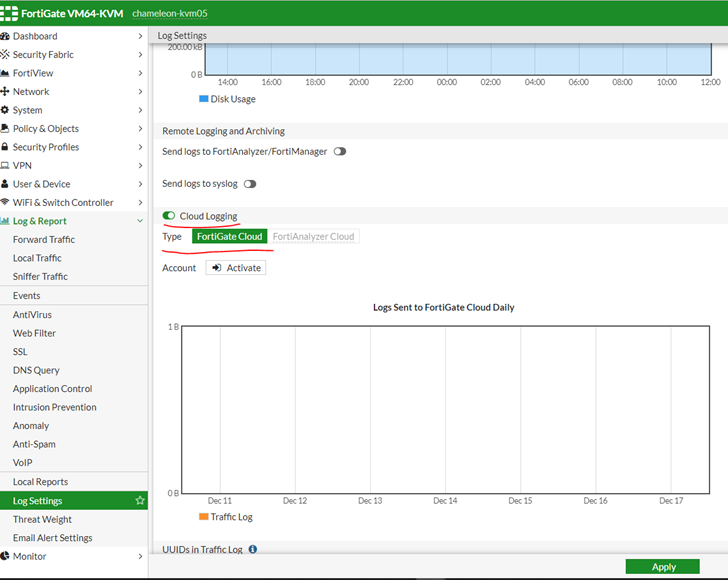Click the Network icon in sidebar

5,92
